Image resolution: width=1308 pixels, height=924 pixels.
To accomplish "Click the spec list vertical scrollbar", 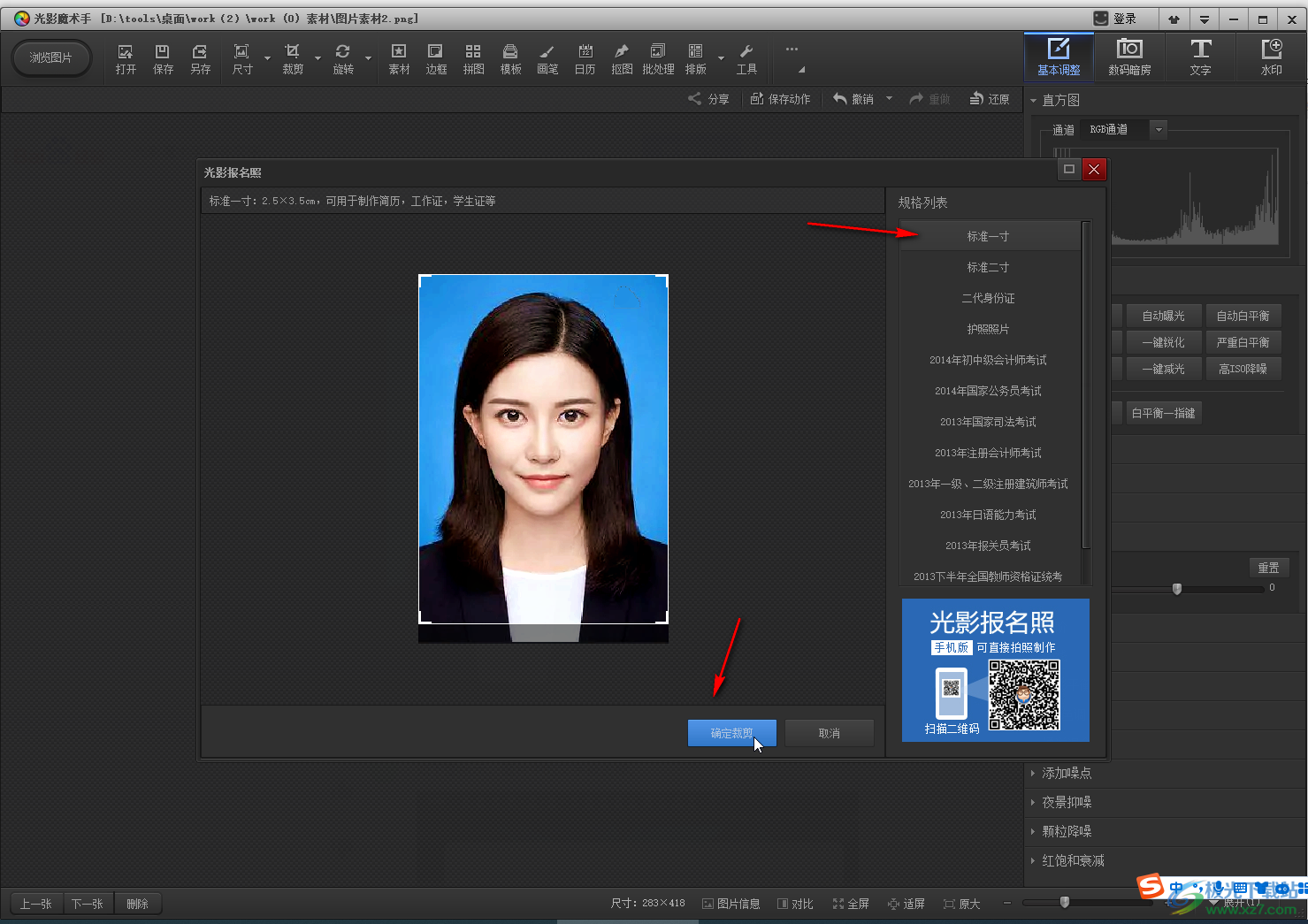I will [x=1086, y=385].
